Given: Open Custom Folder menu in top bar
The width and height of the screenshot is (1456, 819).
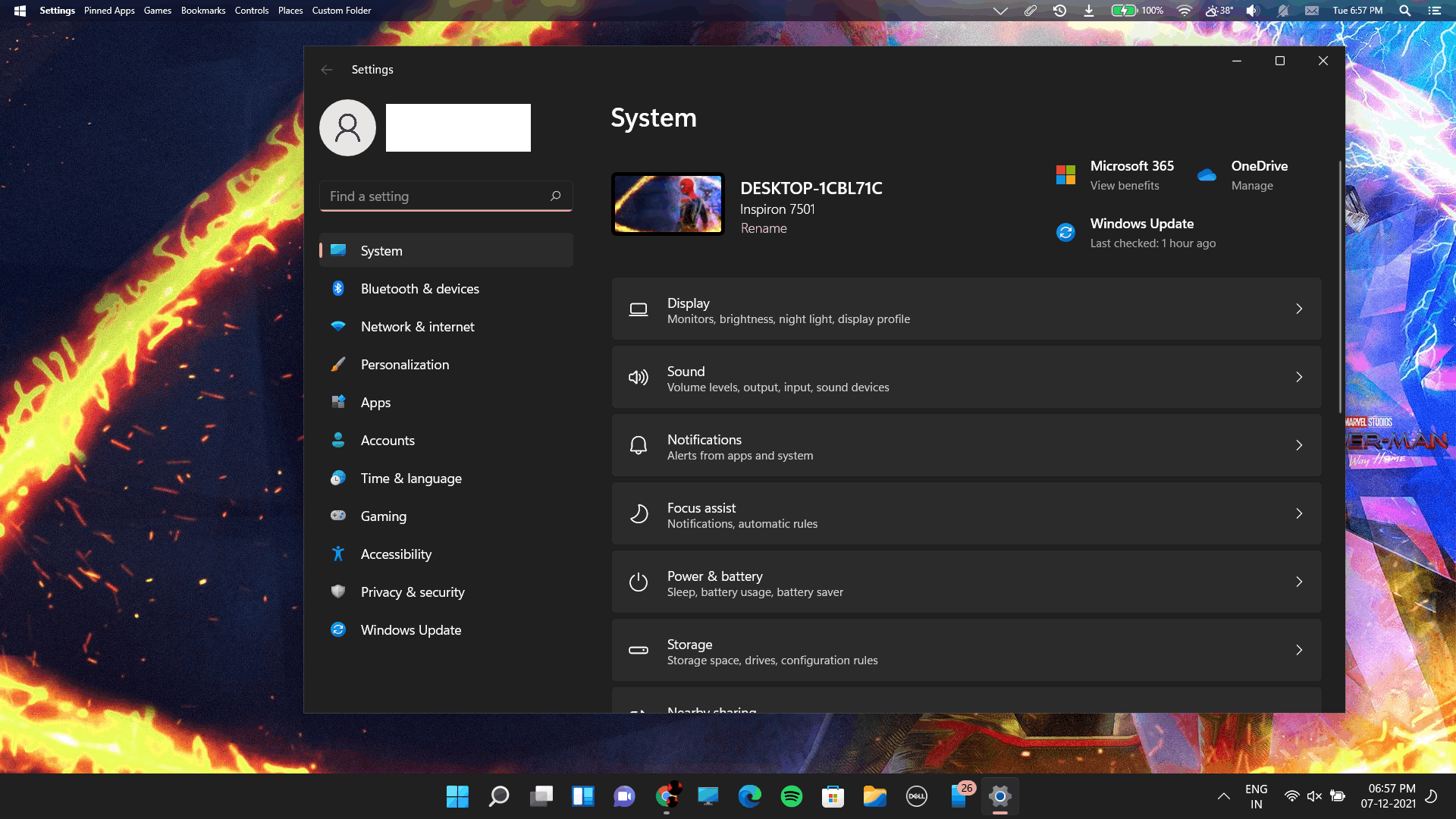Looking at the screenshot, I should (341, 11).
